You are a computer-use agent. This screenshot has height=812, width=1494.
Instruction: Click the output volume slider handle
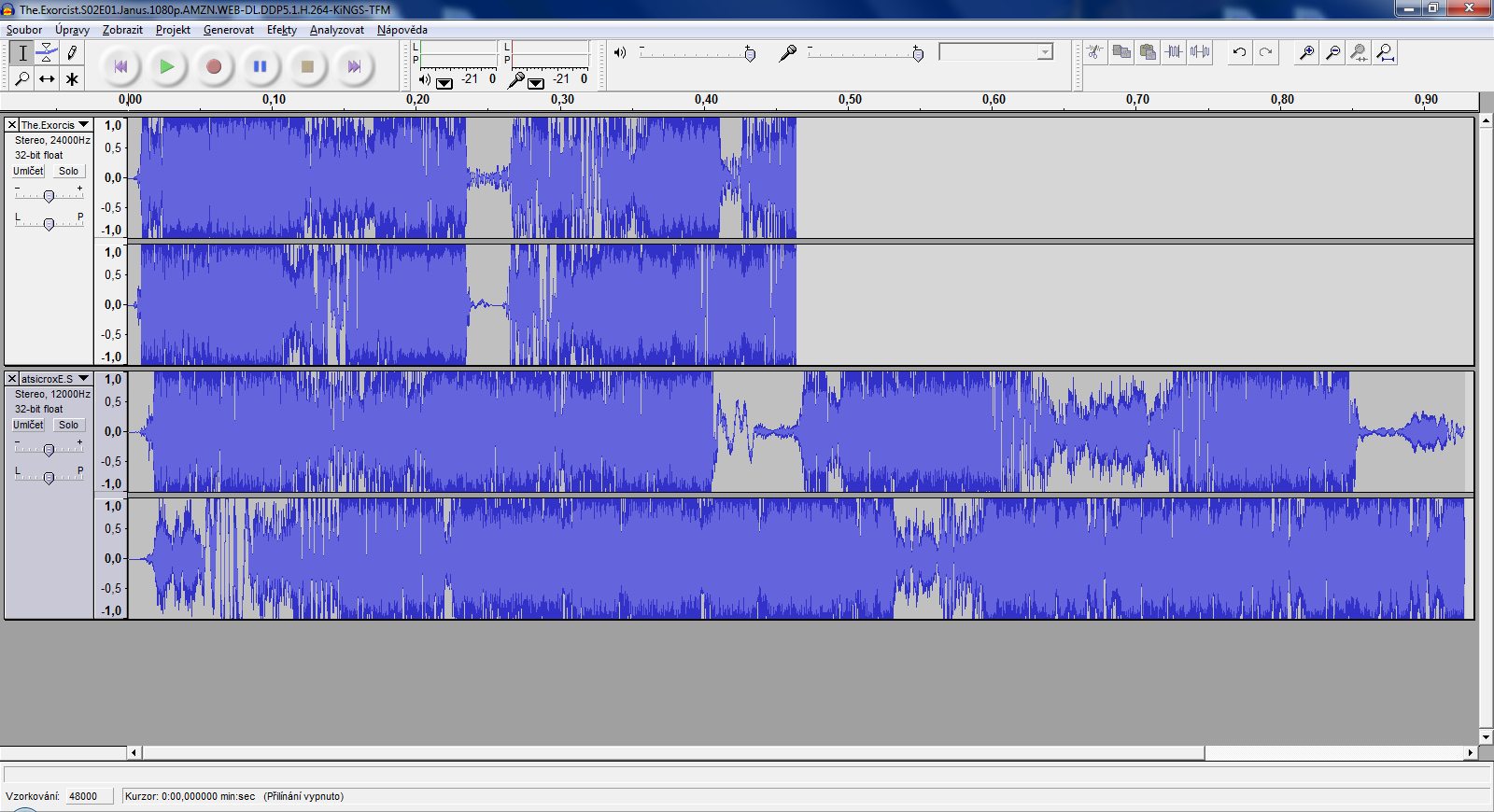(750, 54)
